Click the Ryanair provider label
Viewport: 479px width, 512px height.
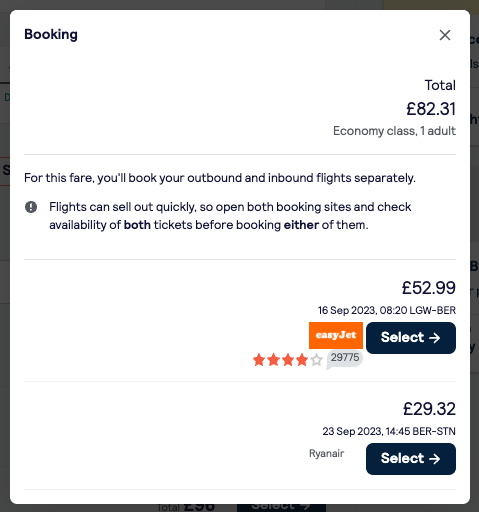pos(326,453)
